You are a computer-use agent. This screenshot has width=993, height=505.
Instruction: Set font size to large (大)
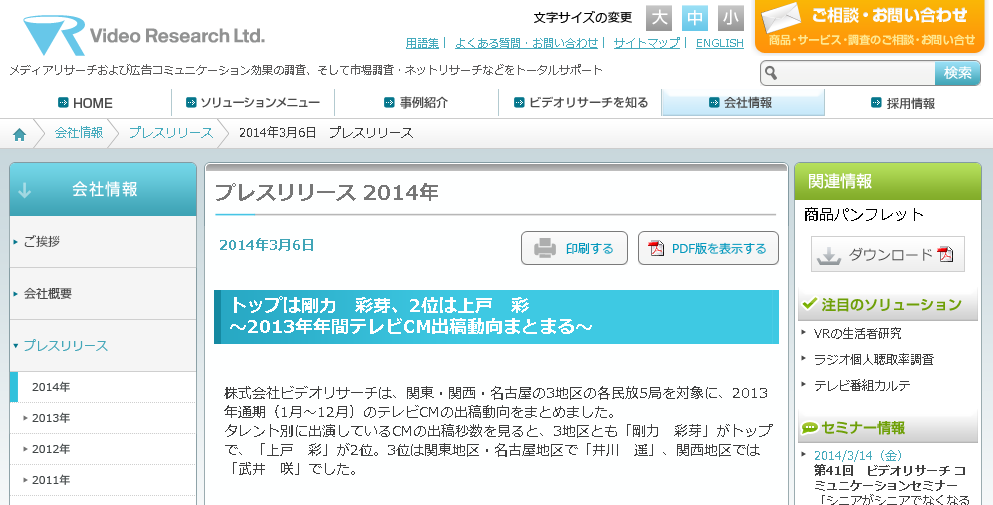(x=659, y=18)
